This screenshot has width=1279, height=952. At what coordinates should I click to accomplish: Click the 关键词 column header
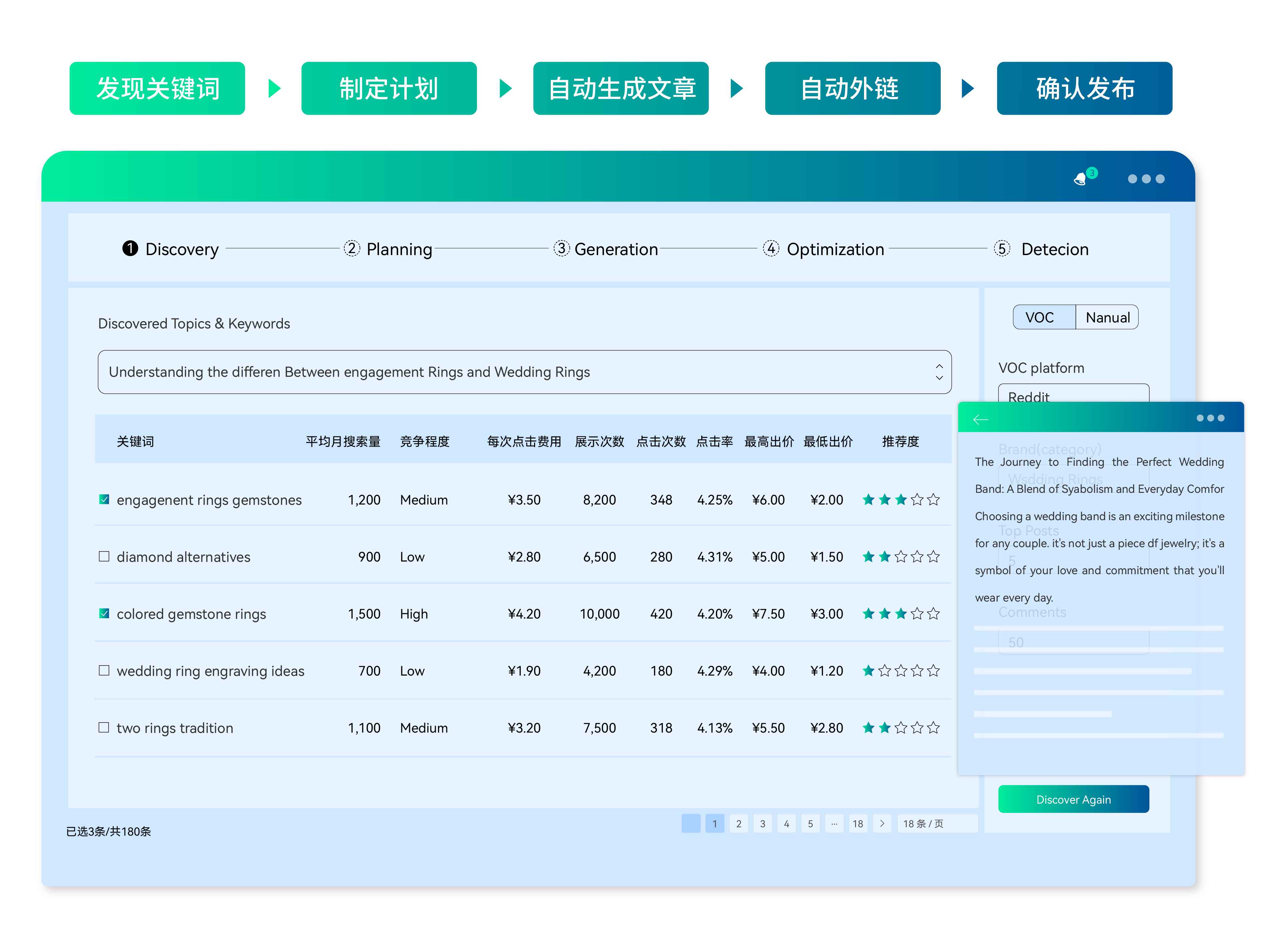[135, 441]
